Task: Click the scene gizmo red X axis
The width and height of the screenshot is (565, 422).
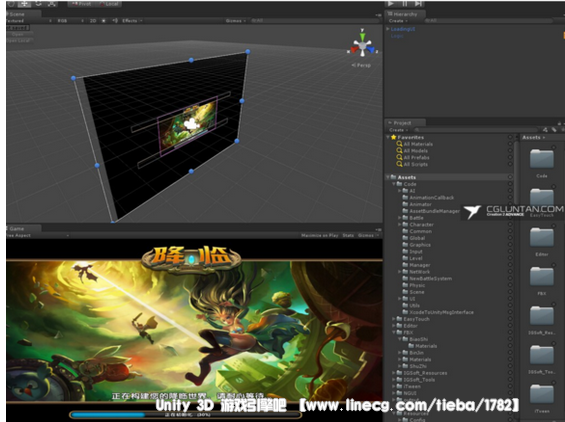Action: coord(354,50)
